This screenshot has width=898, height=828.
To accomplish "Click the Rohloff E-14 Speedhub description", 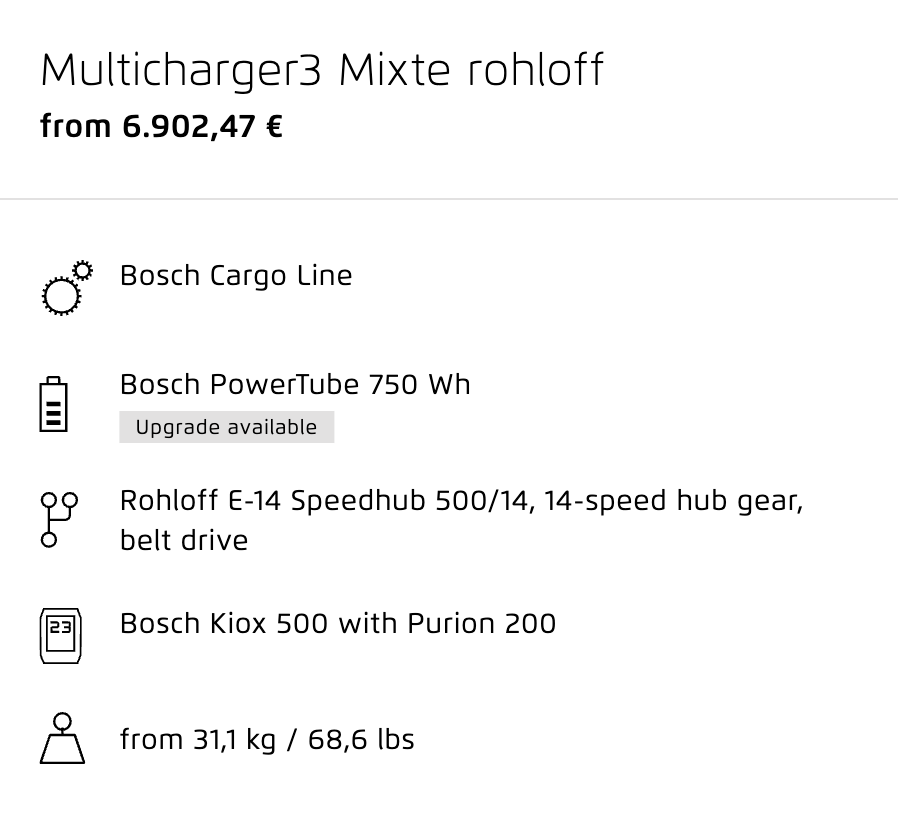I will pyautogui.click(x=462, y=520).
